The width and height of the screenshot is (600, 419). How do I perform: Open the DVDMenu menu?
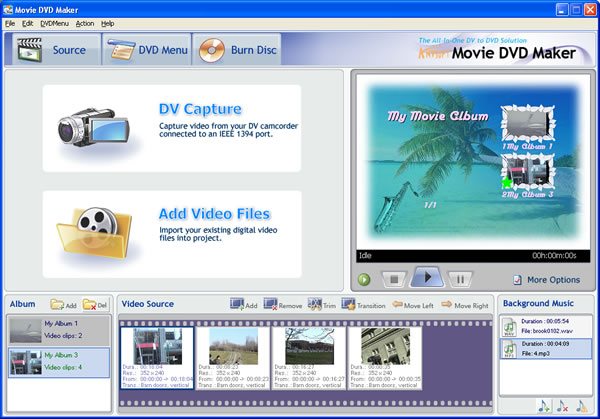point(54,24)
